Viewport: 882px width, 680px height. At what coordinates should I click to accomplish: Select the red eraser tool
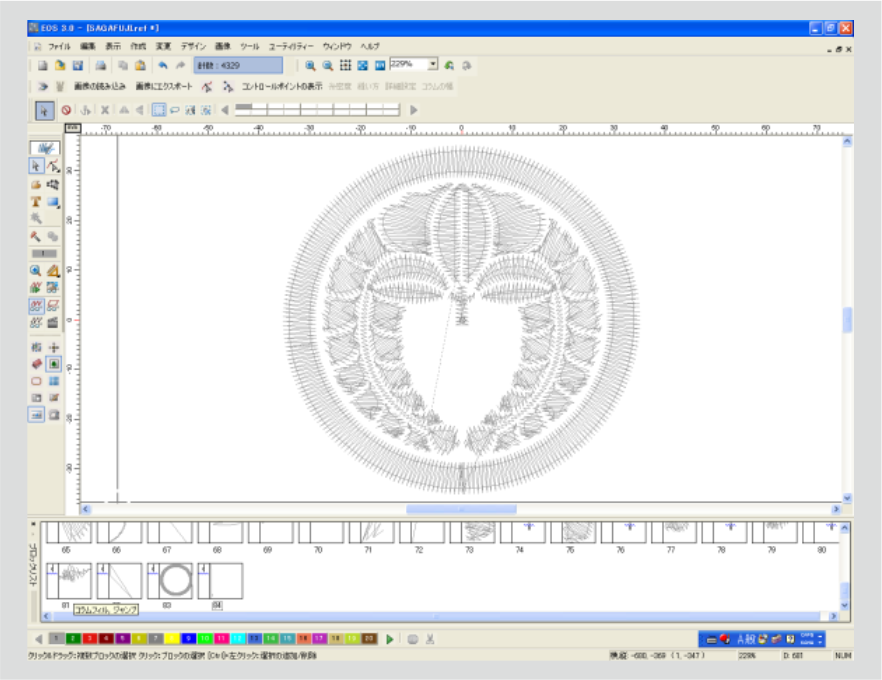coord(36,364)
